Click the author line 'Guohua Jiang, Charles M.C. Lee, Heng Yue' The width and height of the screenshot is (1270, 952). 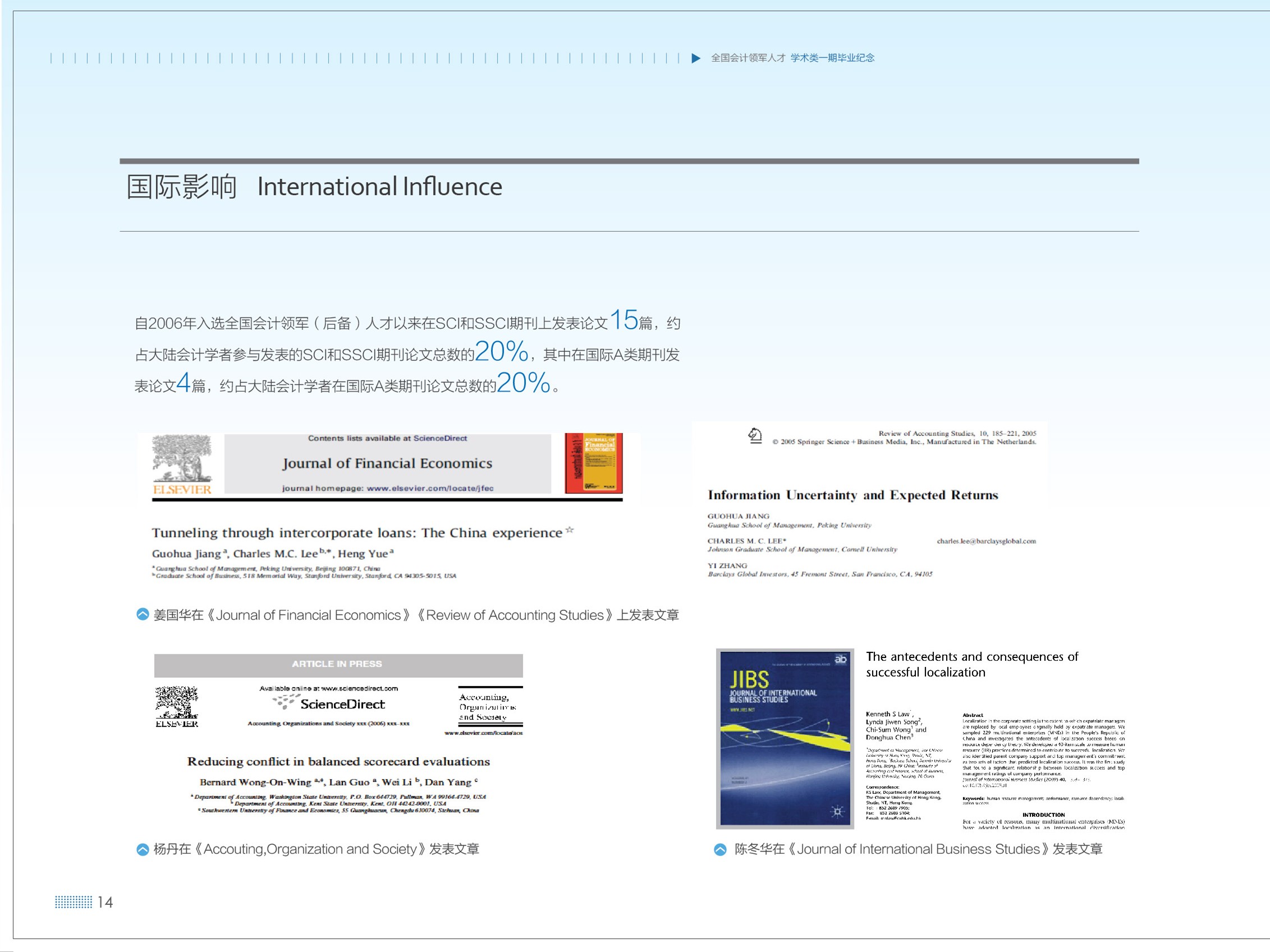(x=272, y=554)
